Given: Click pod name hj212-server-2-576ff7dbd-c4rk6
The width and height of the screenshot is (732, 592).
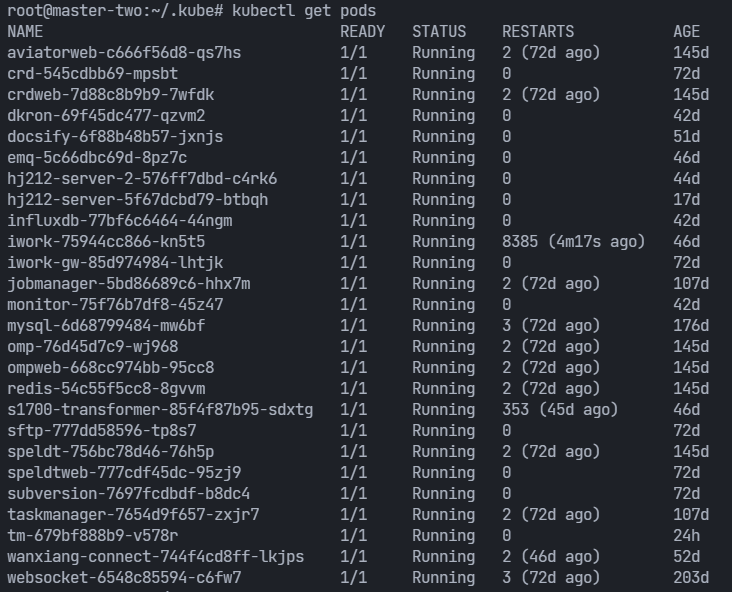Looking at the screenshot, I should 142,179.
